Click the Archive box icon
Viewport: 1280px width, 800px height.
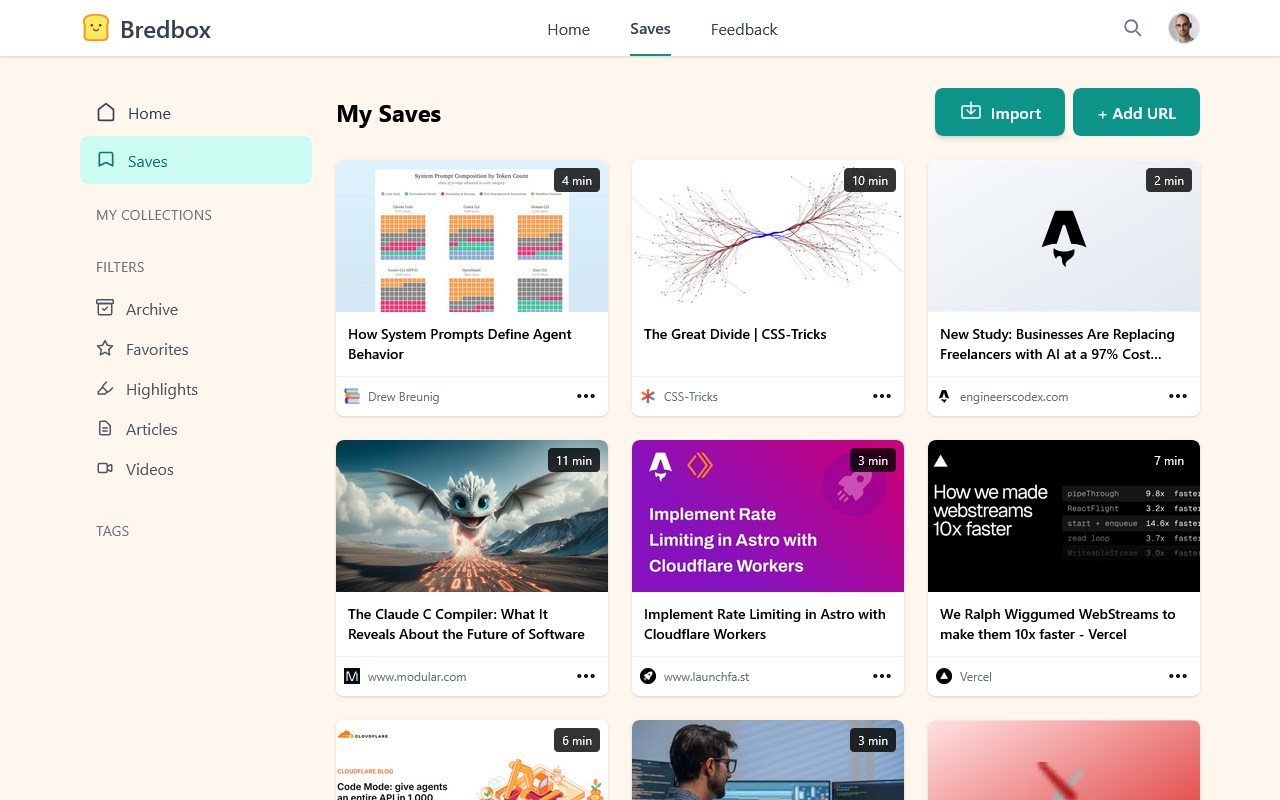[x=105, y=308]
